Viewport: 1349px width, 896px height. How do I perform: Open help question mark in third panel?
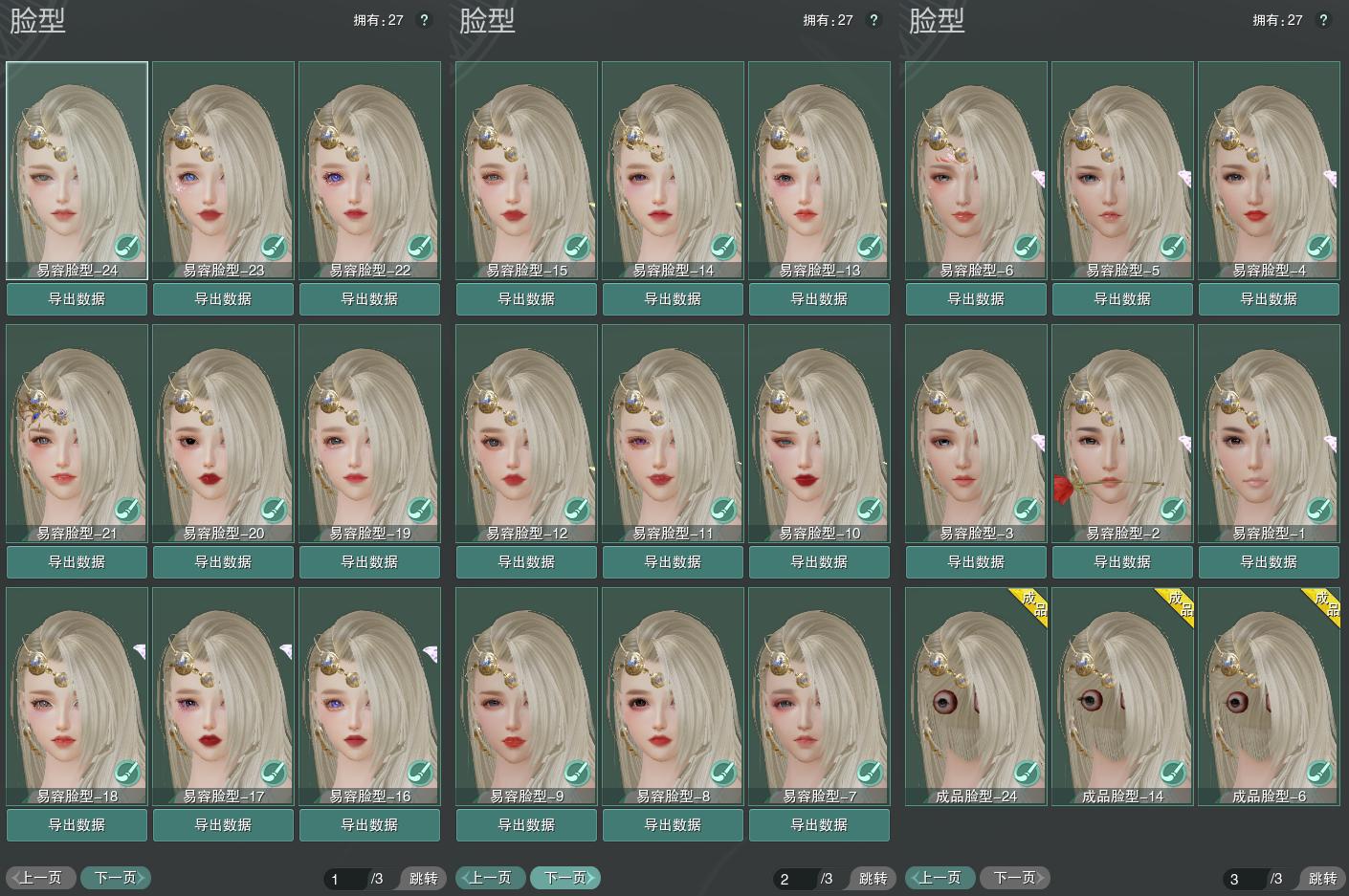coord(1323,20)
